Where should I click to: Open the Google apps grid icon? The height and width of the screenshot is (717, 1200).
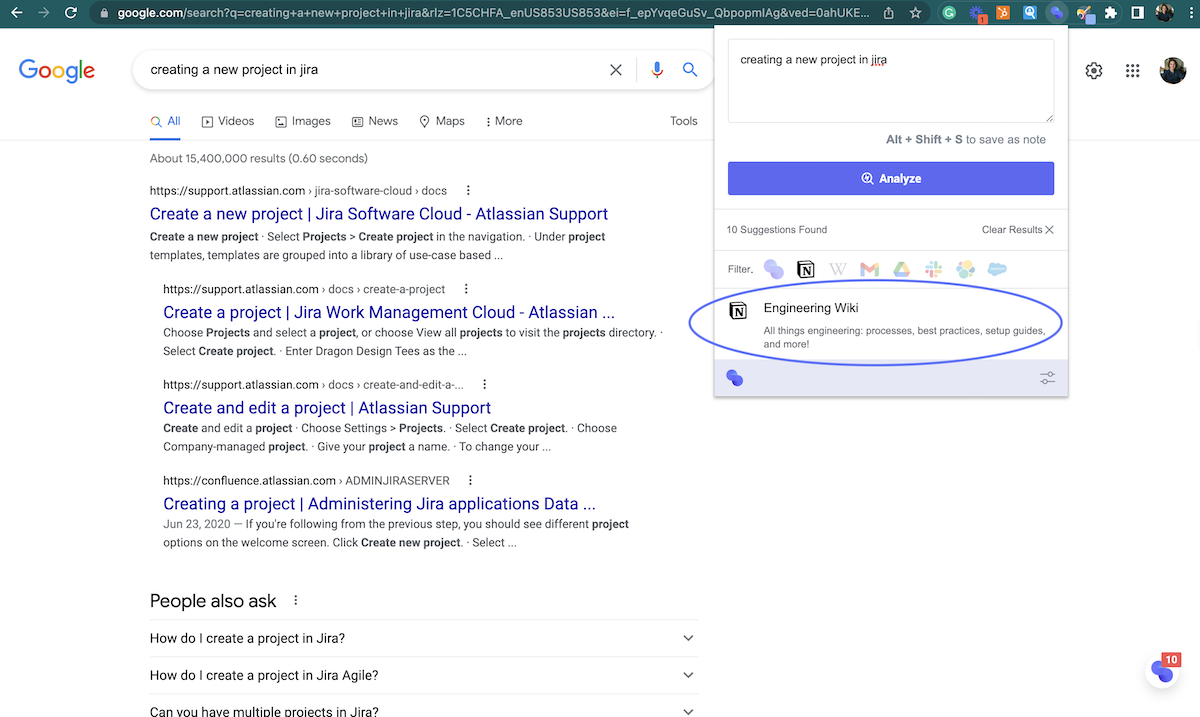tap(1133, 71)
